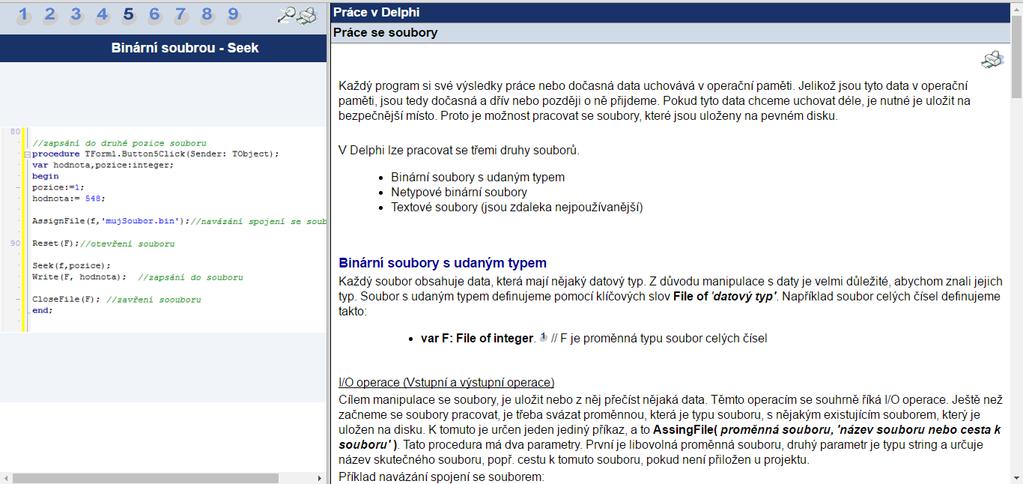This screenshot has height=484, width=1023.
Task: Click the 'Reset(F);' code line
Action: click(54, 244)
